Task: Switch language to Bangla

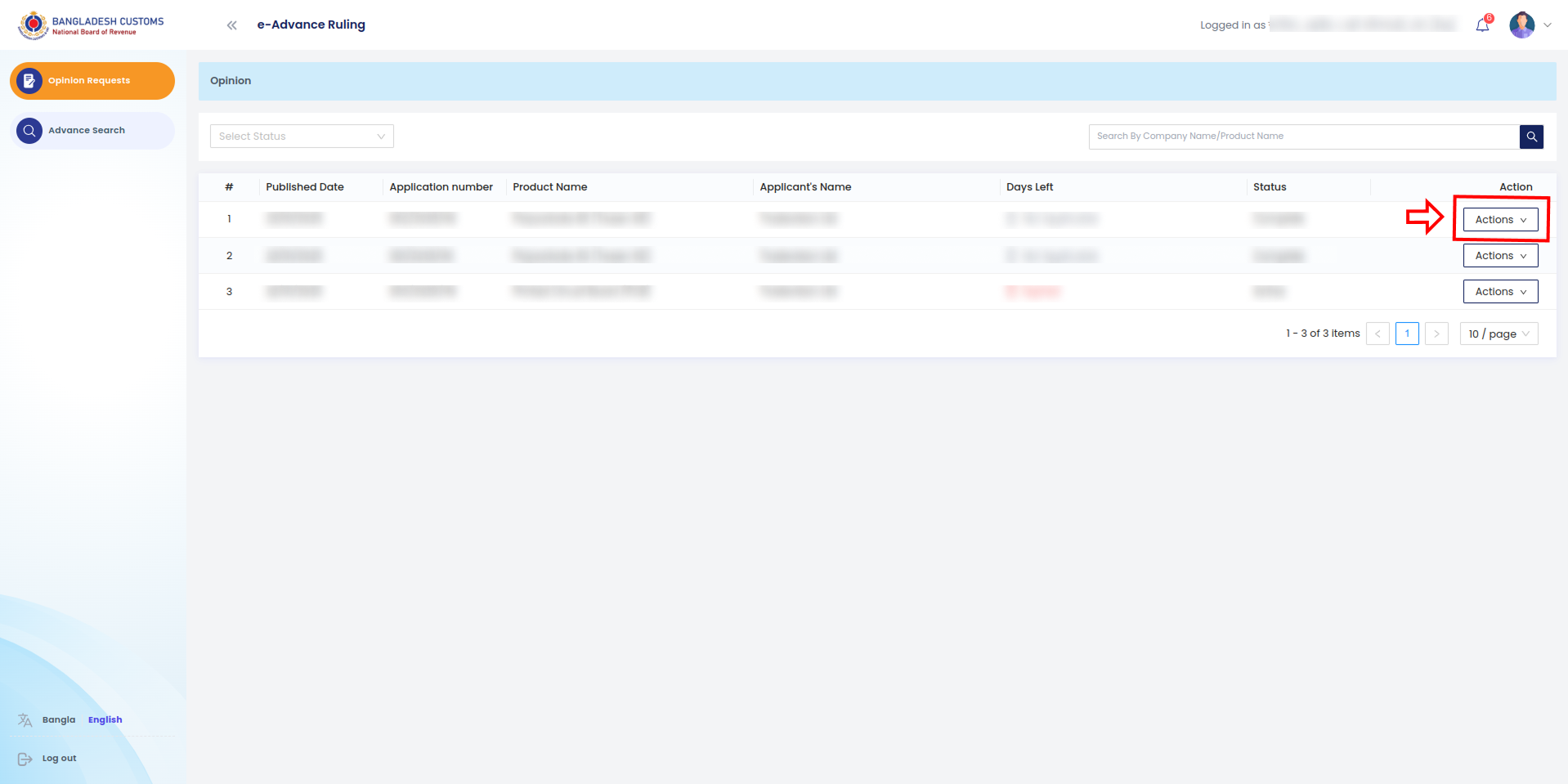Action: pos(59,720)
